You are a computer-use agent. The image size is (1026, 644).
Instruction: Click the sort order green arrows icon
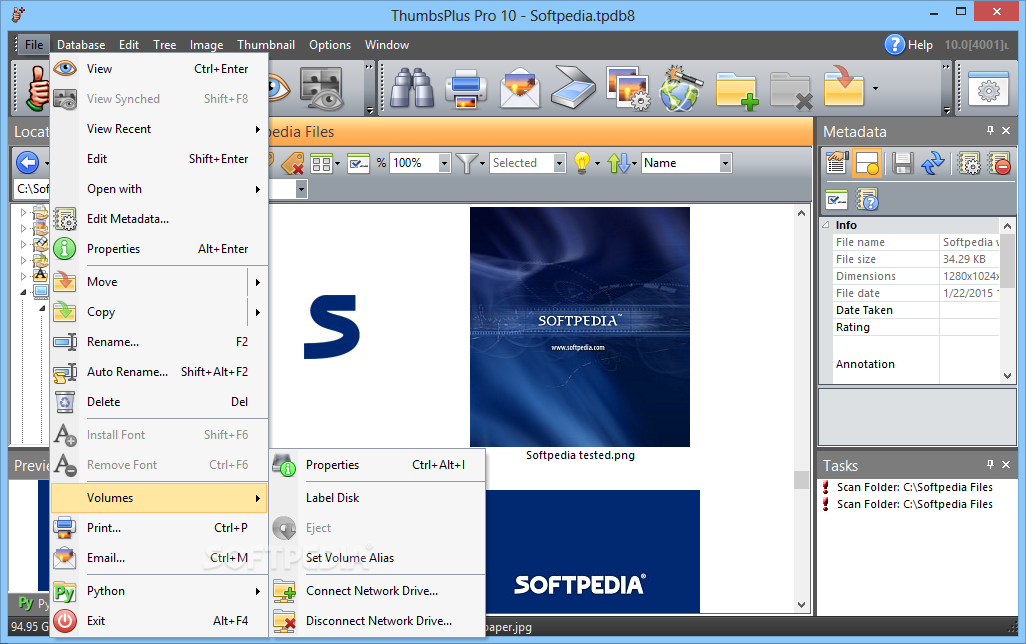click(618, 163)
